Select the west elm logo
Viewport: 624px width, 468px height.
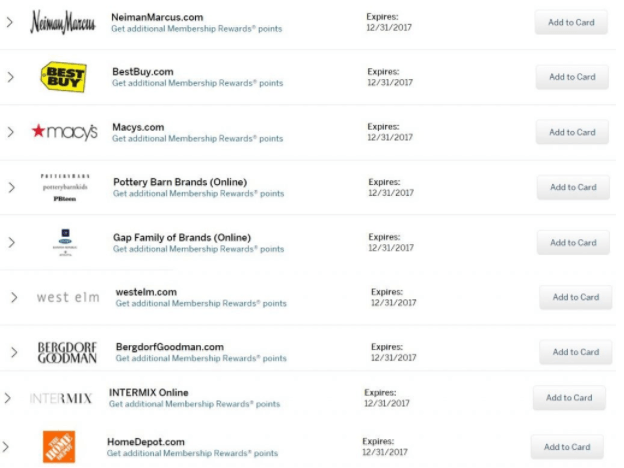[68, 297]
